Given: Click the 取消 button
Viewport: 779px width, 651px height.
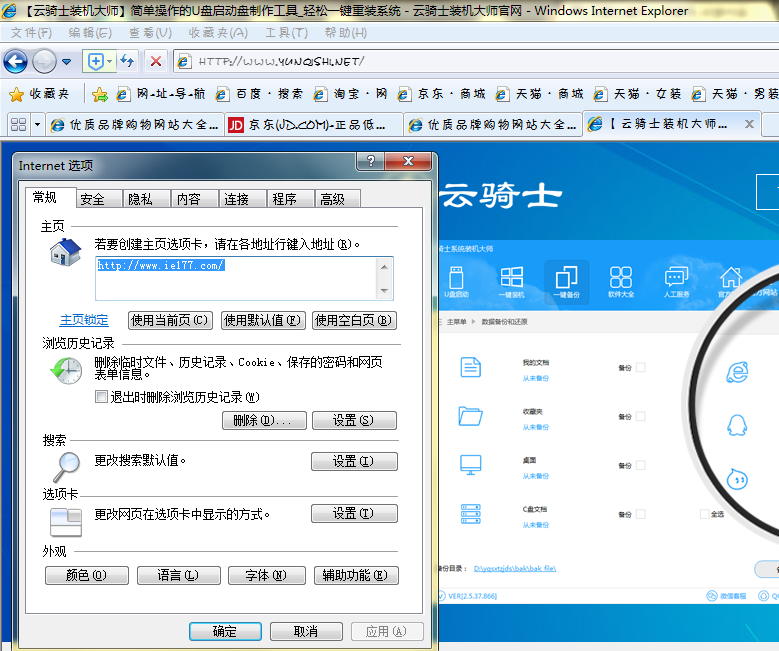Looking at the screenshot, I should point(306,632).
